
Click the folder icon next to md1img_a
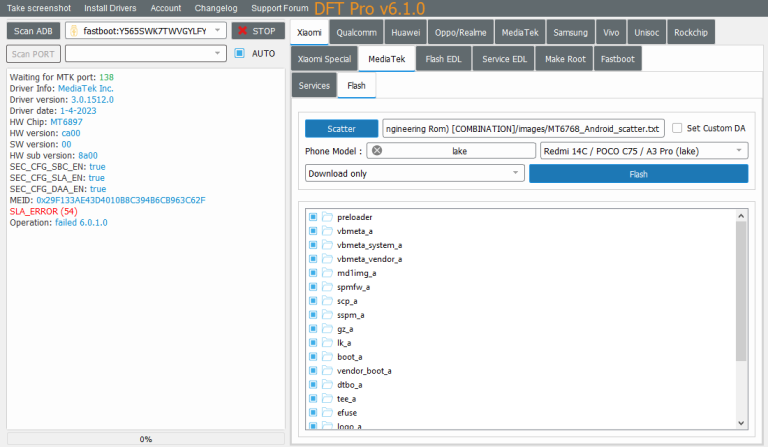click(327, 273)
